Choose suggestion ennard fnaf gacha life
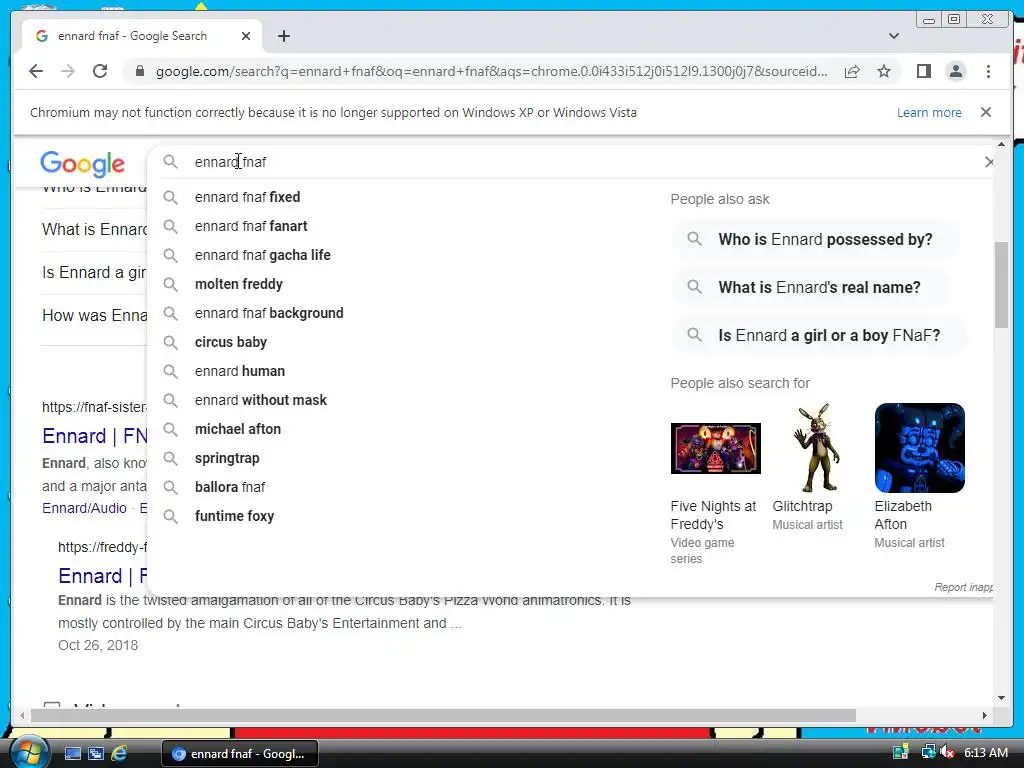The height and width of the screenshot is (768, 1024). point(263,255)
